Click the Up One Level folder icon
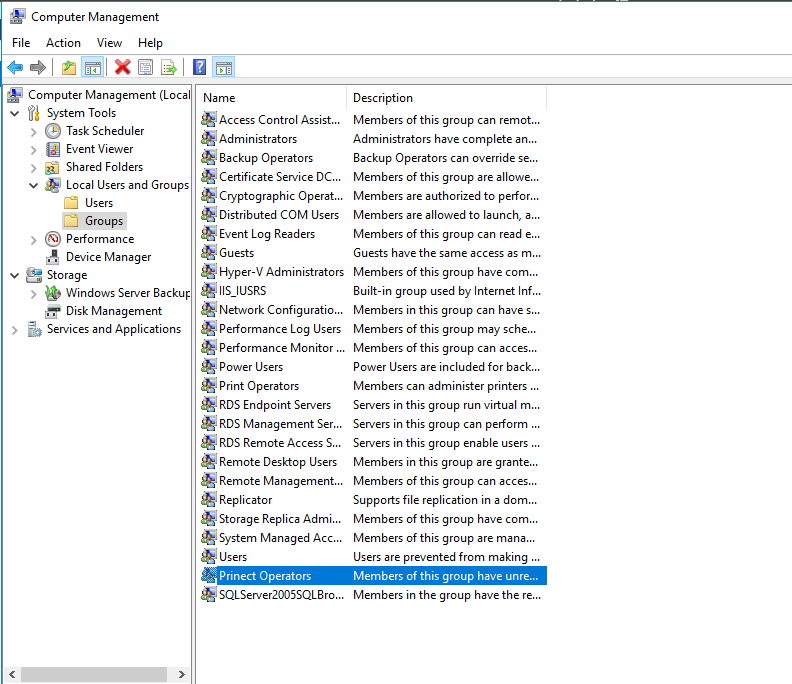Image resolution: width=792 pixels, height=684 pixels. pos(68,68)
